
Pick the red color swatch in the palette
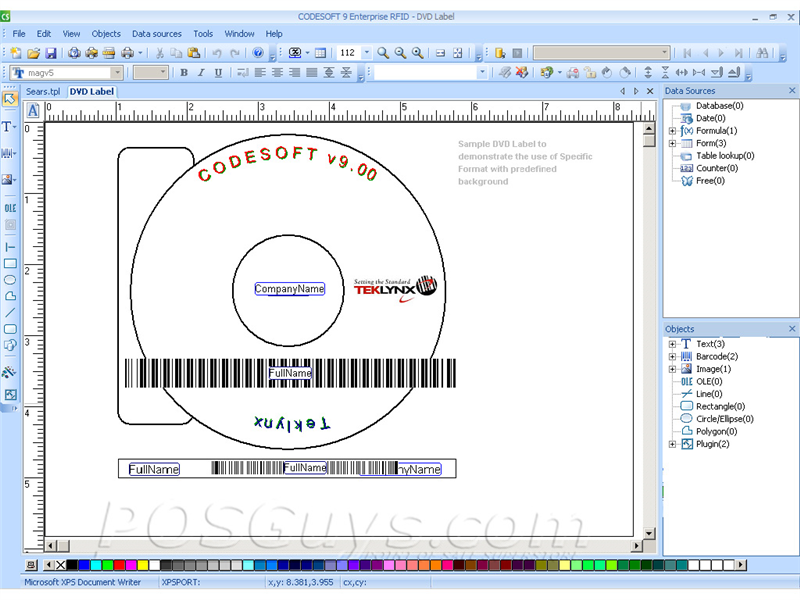pyautogui.click(x=119, y=565)
